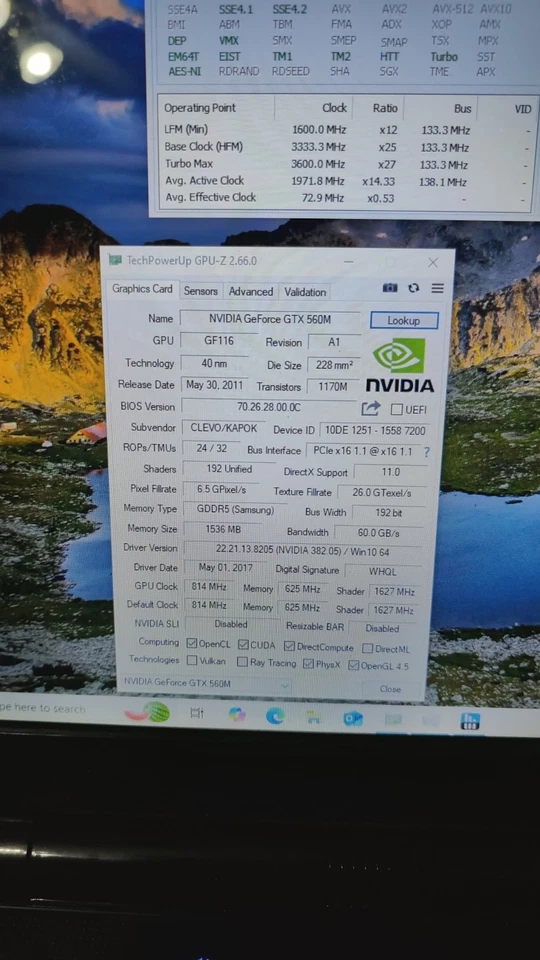Click the NVIDIA SLI value Disabled

231,624
